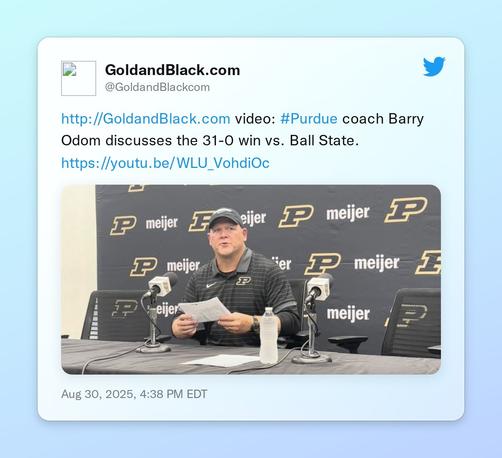
Task: Click the water bottle in the photo
Action: pyautogui.click(x=269, y=335)
